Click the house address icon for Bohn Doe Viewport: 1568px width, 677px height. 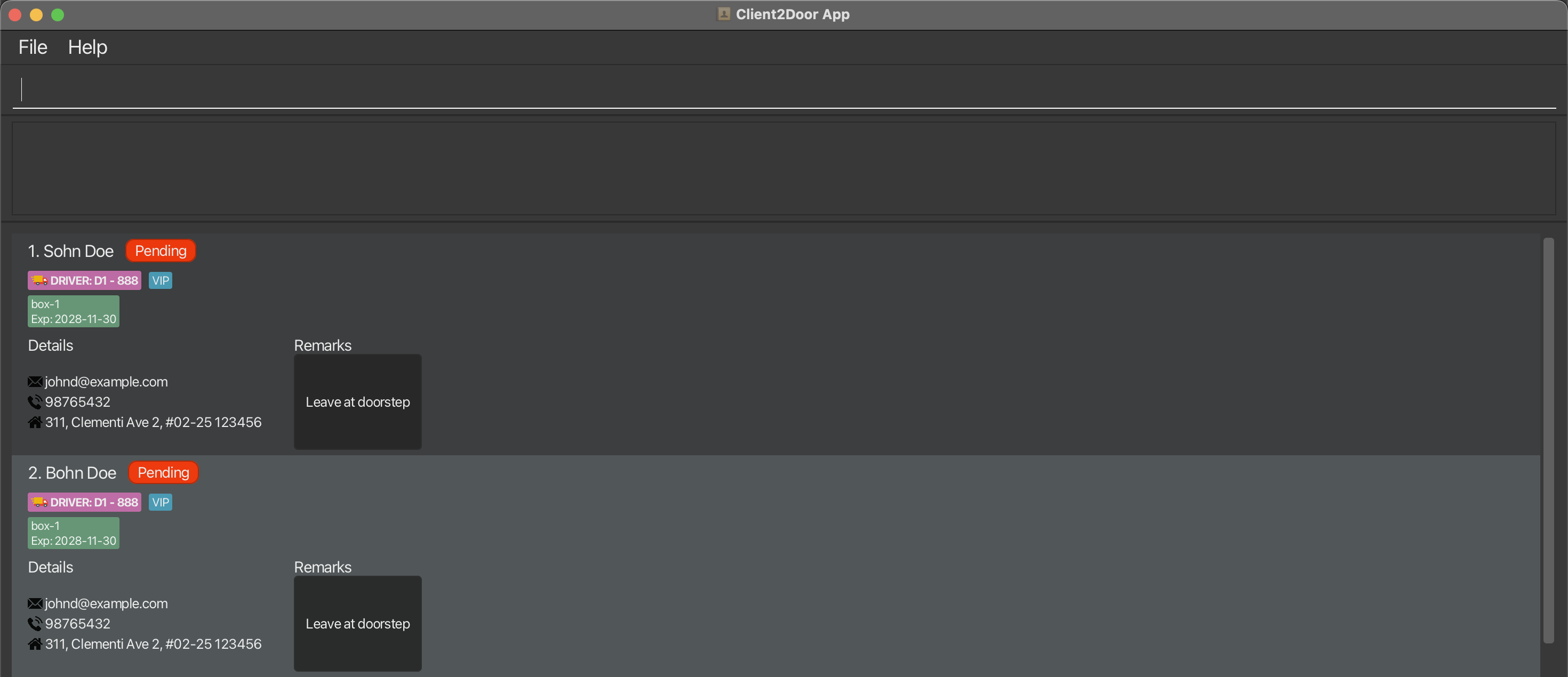pos(35,643)
